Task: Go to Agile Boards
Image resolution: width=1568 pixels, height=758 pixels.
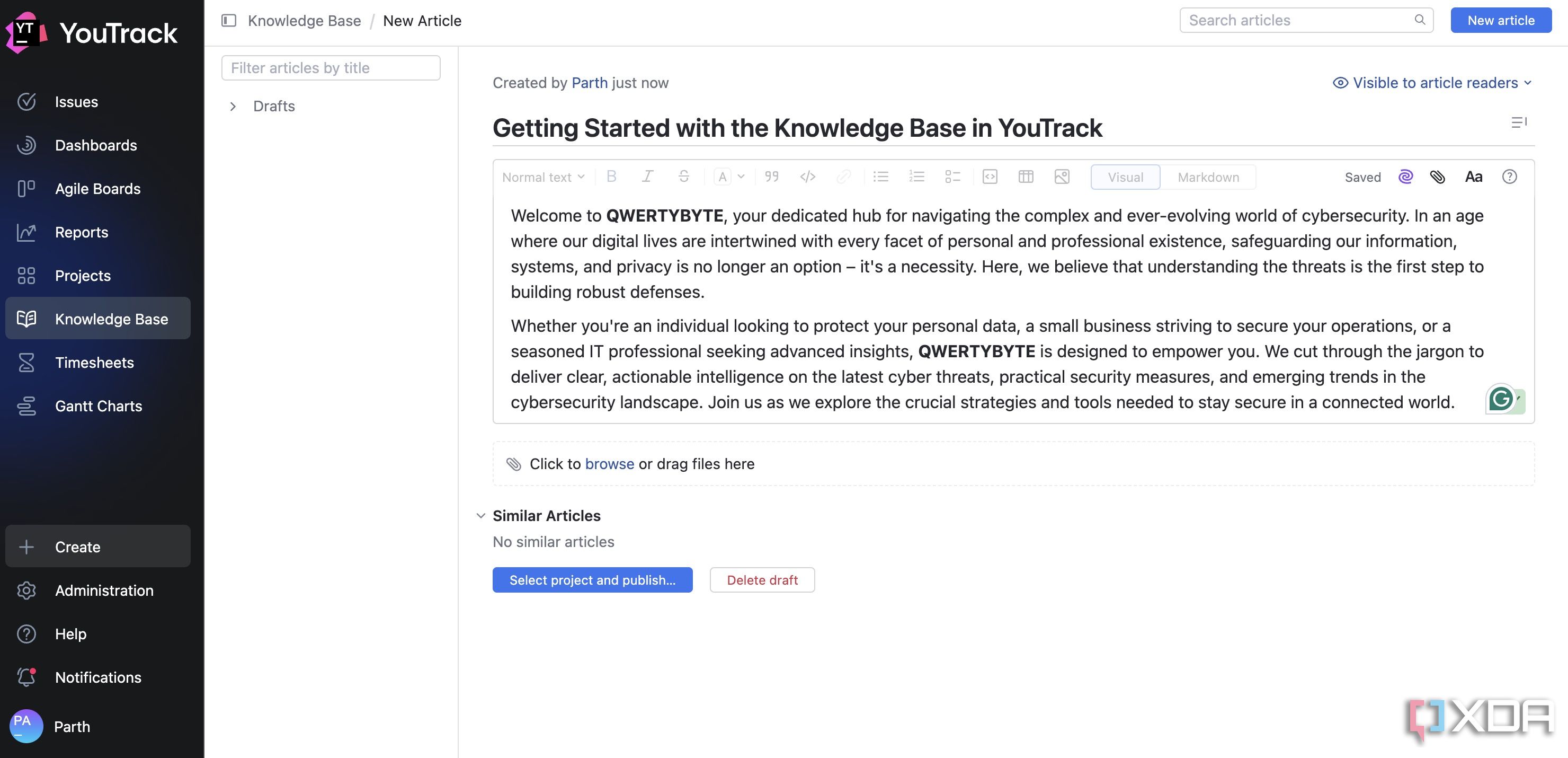Action: pyautogui.click(x=98, y=189)
